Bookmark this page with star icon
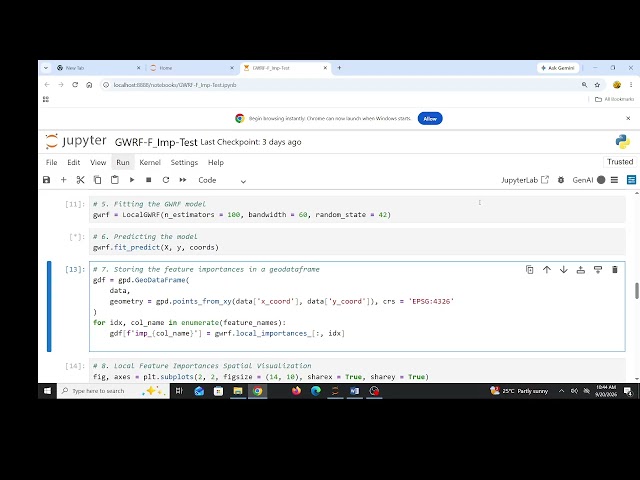The height and width of the screenshot is (480, 640). (598, 85)
